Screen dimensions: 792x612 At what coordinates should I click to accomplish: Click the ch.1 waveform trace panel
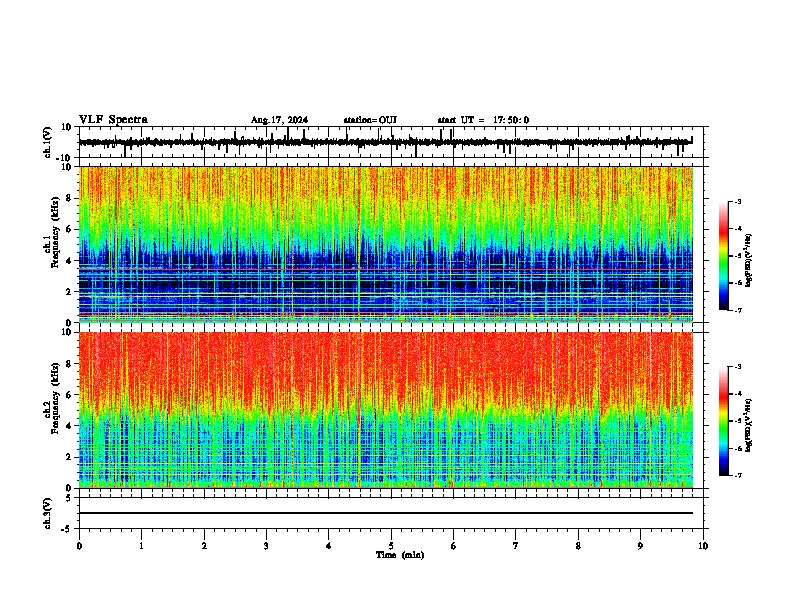tap(391, 142)
